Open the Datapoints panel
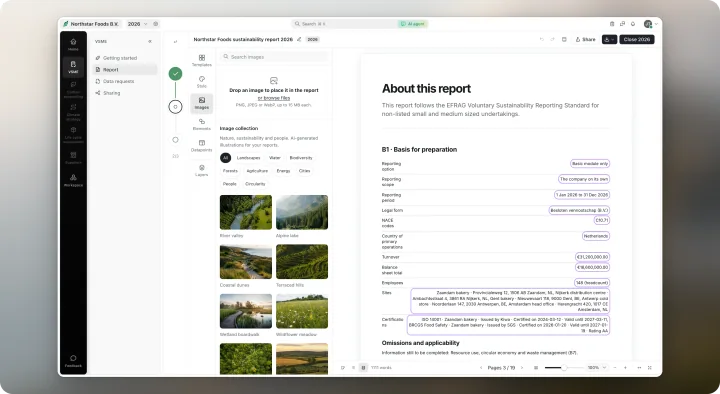Viewport: 720px width, 394px height. tap(202, 146)
